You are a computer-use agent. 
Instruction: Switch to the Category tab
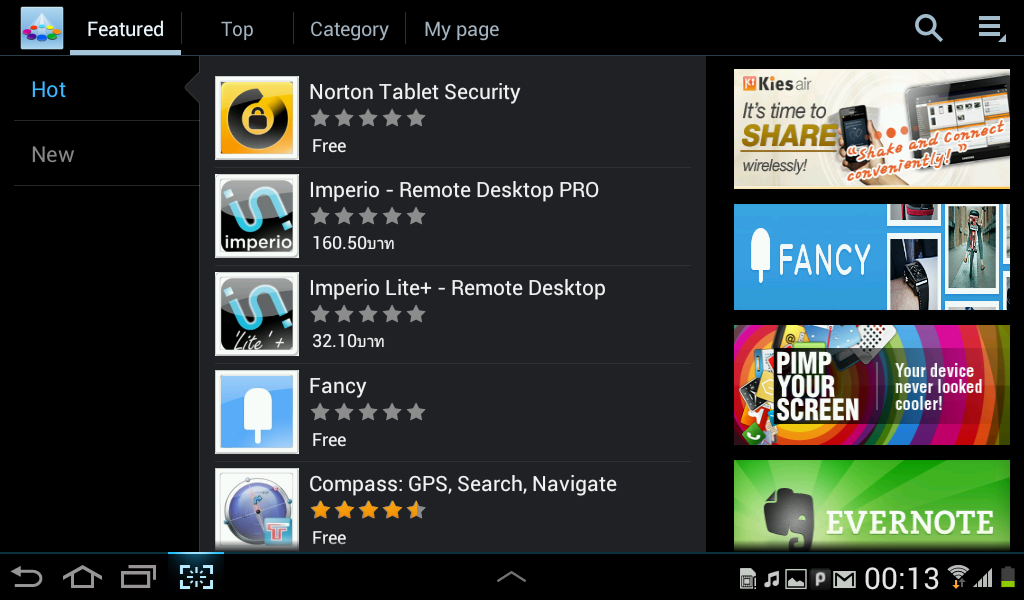coord(349,29)
